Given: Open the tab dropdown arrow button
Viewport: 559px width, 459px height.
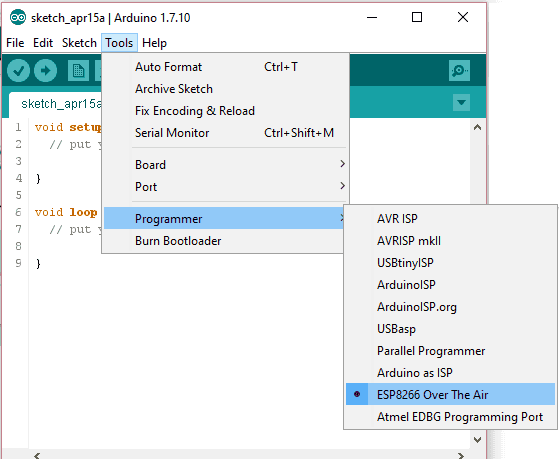Looking at the screenshot, I should tap(461, 102).
